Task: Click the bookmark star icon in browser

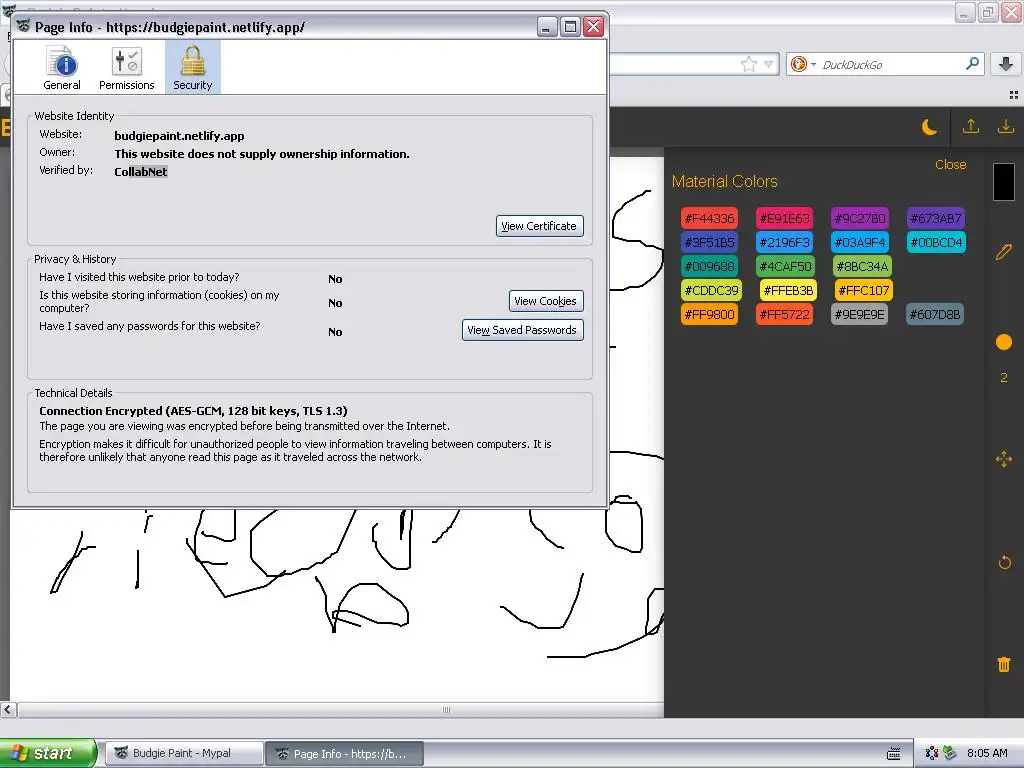Action: [x=748, y=64]
